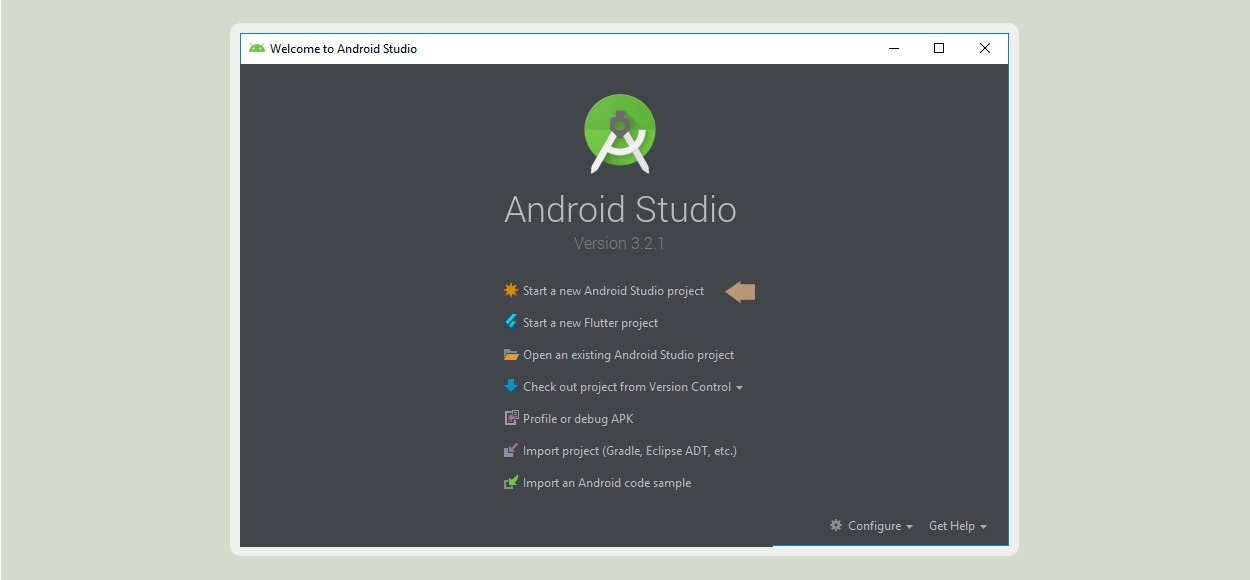This screenshot has height=580, width=1250.
Task: Click the Android Studio compass logo
Action: point(620,134)
